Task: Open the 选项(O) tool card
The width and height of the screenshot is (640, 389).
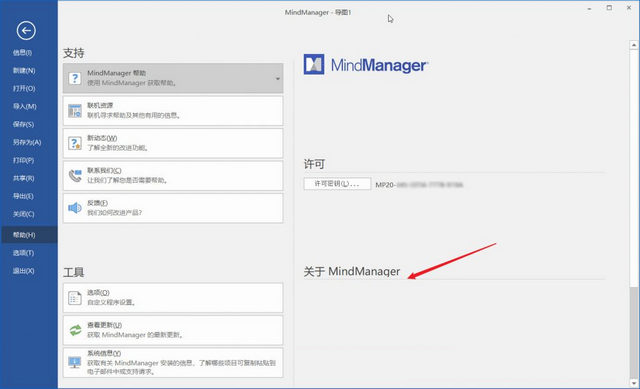Action: [x=173, y=298]
